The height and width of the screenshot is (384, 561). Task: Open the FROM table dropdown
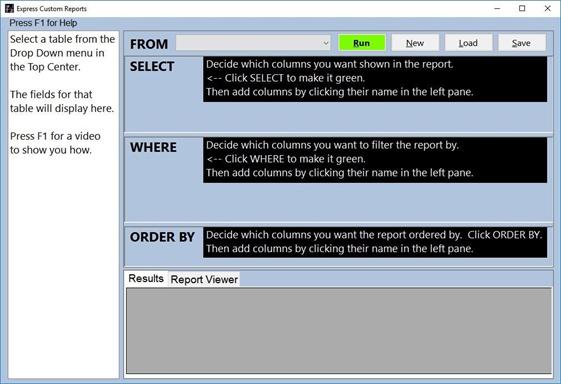point(254,43)
